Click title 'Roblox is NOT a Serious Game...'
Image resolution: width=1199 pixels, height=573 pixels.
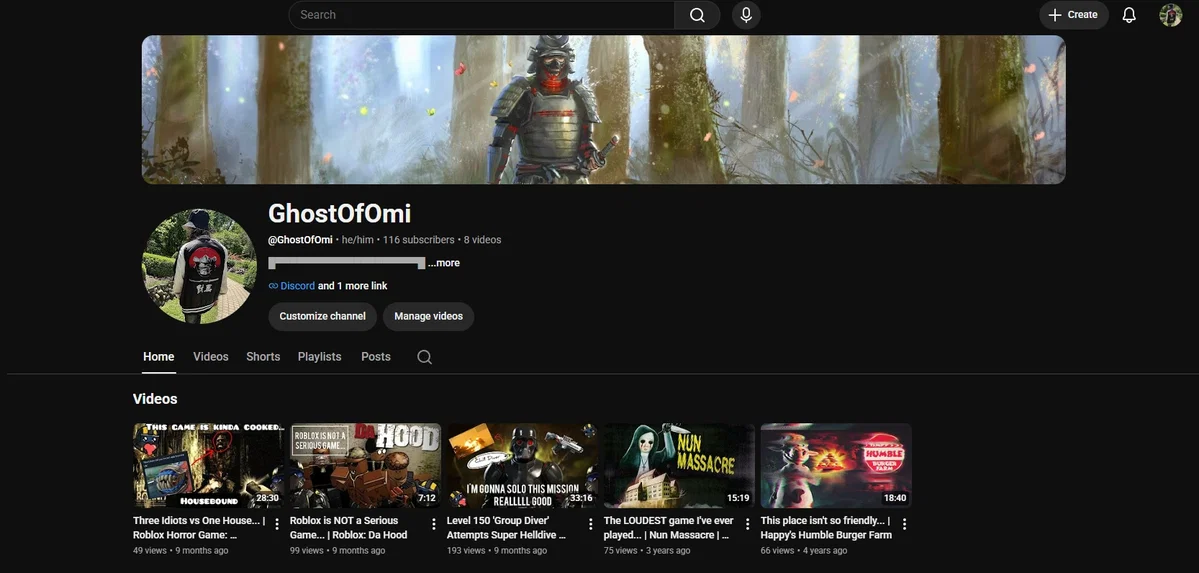pos(349,528)
